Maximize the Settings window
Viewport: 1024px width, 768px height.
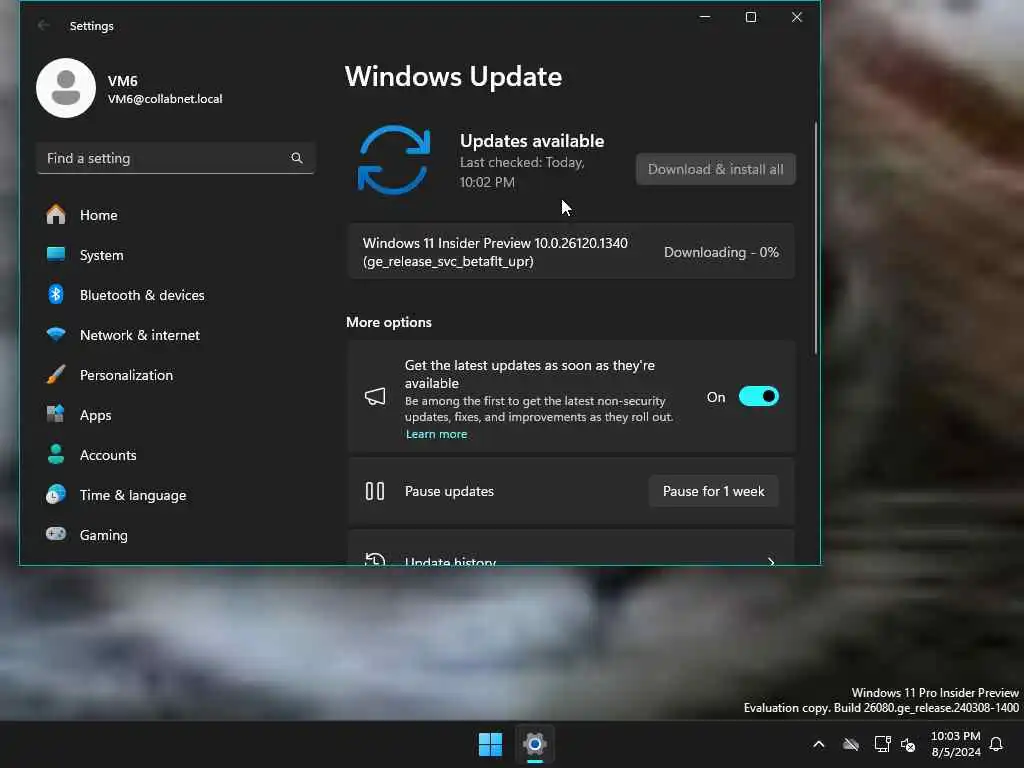(751, 17)
